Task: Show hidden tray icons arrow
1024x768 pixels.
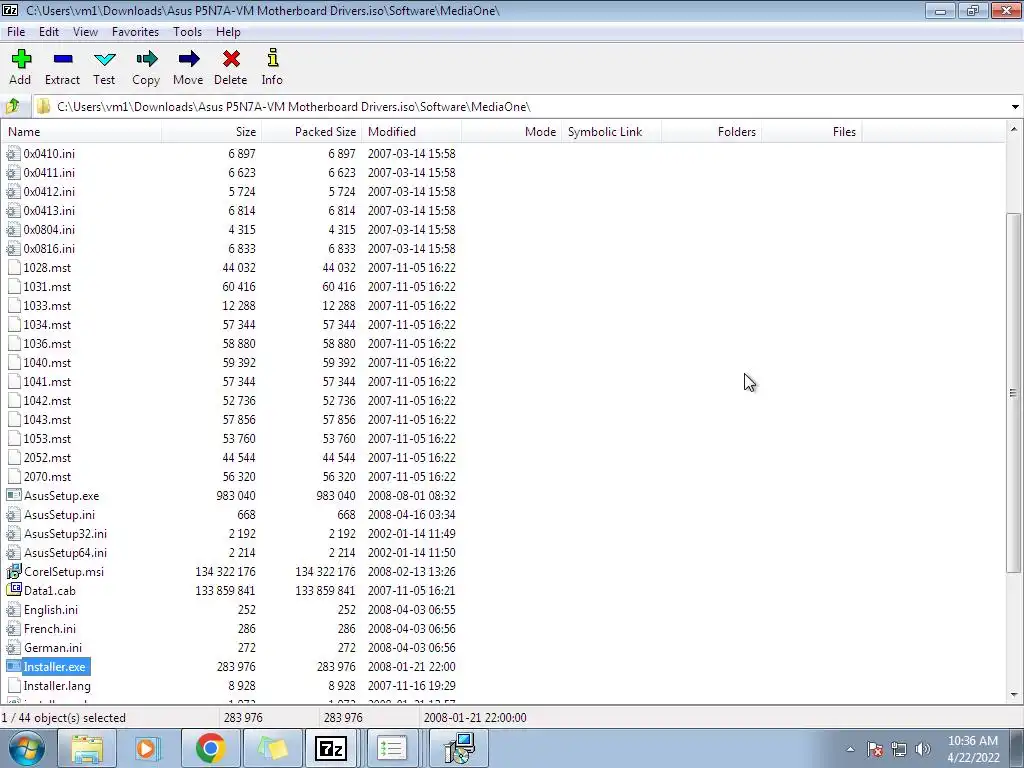Action: pyautogui.click(x=850, y=749)
